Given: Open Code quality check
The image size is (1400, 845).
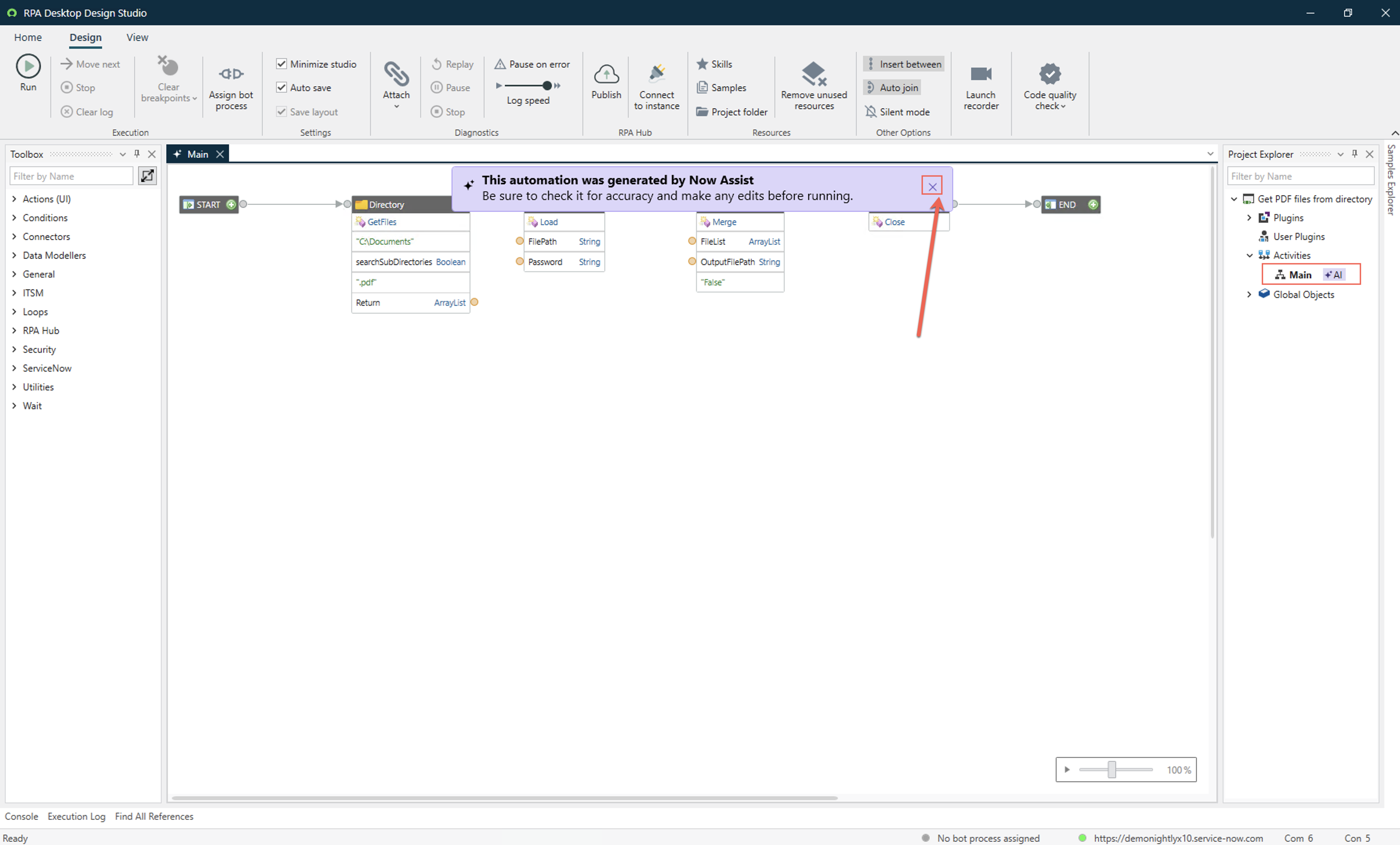Looking at the screenshot, I should [1050, 86].
